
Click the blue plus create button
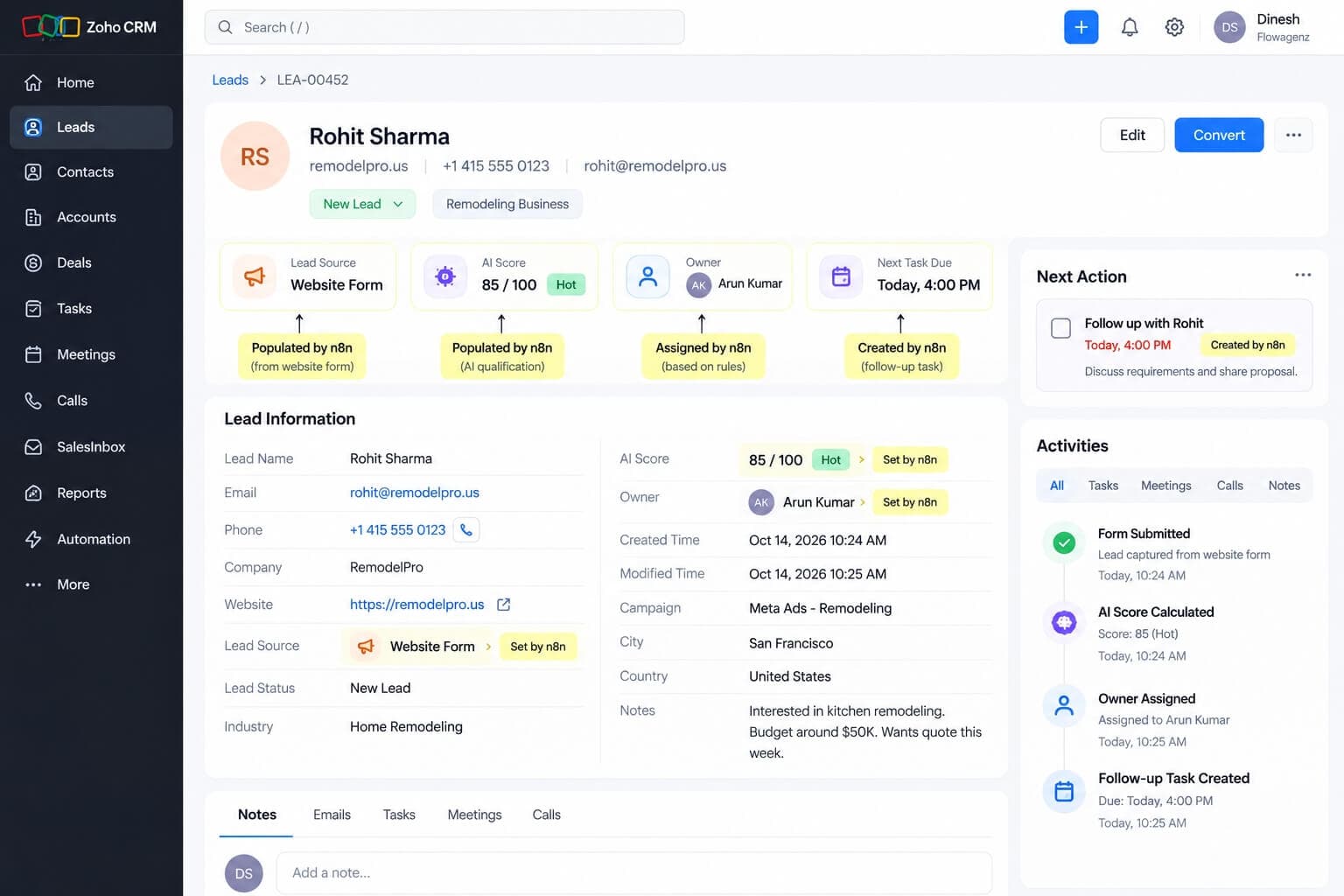[1081, 27]
